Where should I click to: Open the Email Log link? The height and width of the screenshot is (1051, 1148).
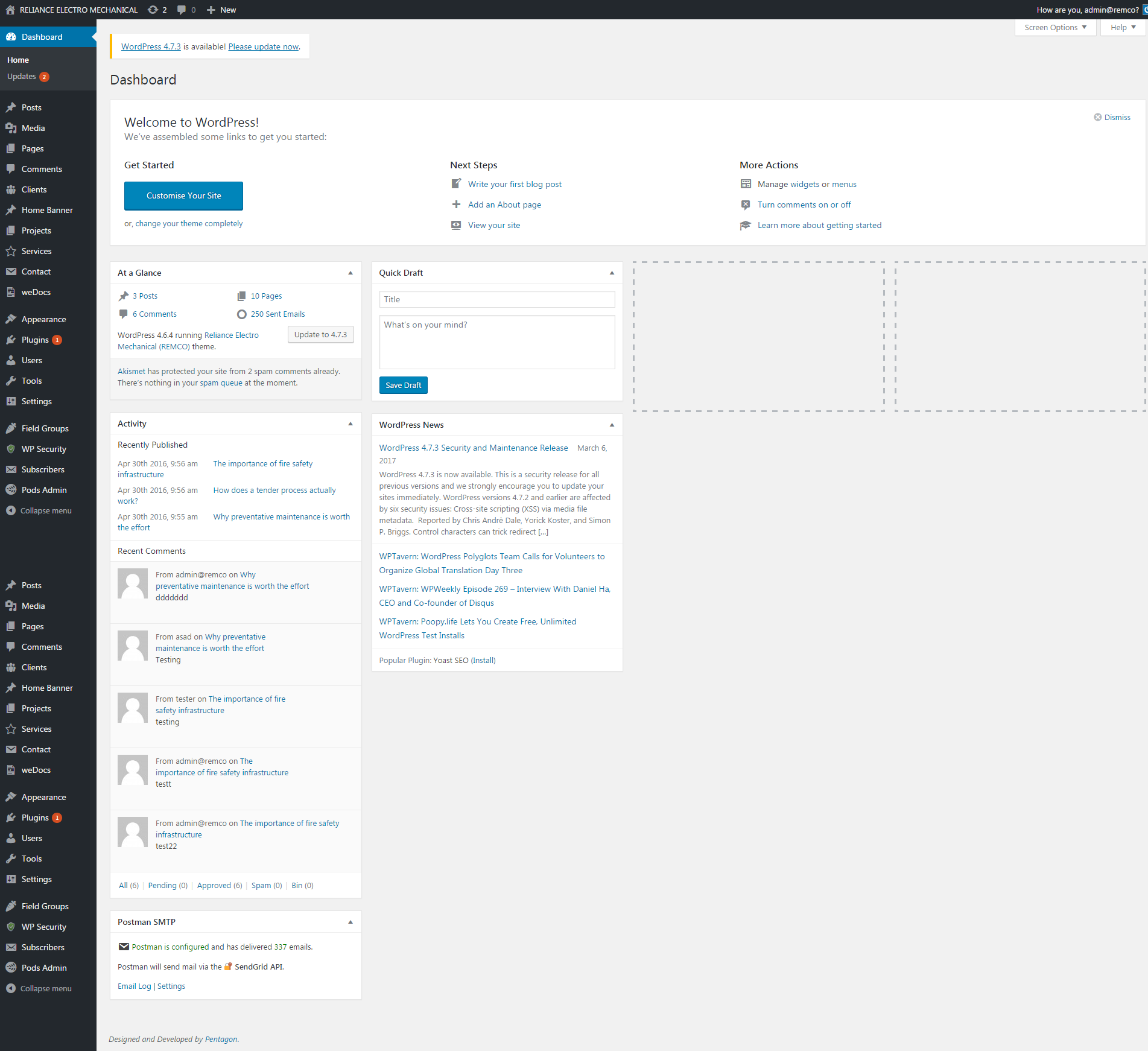point(134,986)
